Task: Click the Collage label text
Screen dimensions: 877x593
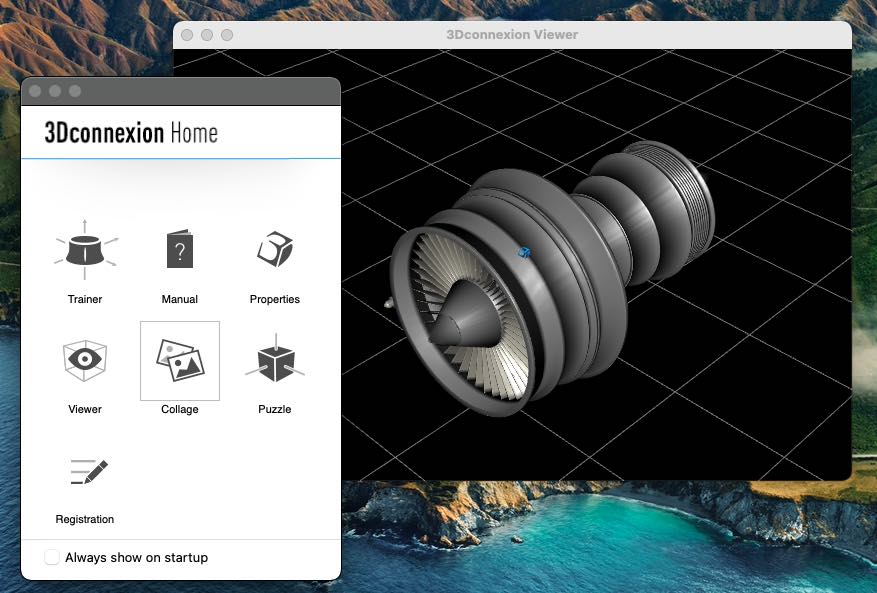Action: point(180,410)
